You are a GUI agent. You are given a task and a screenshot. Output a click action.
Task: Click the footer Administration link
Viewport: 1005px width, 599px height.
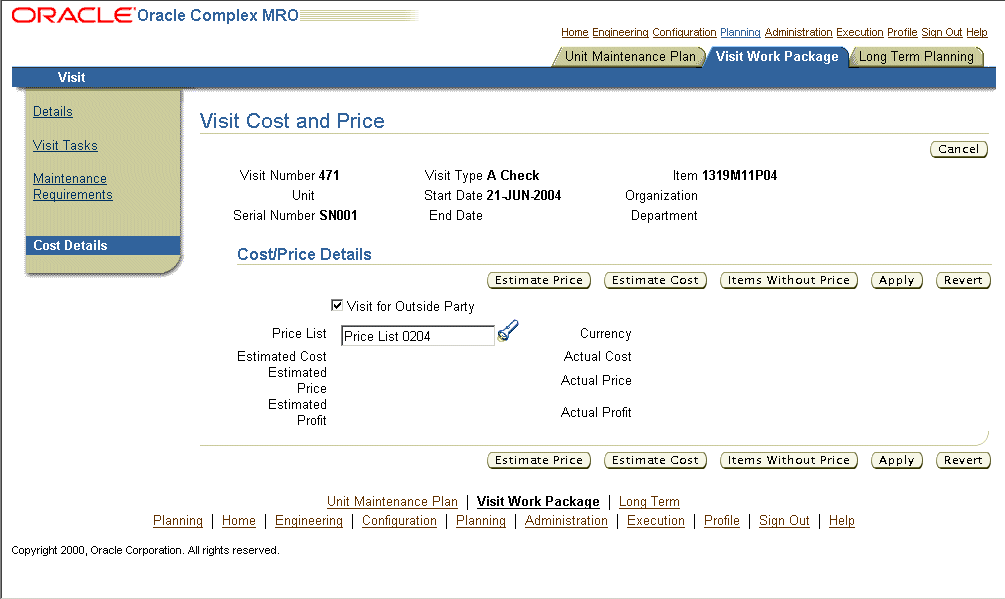pyautogui.click(x=566, y=521)
